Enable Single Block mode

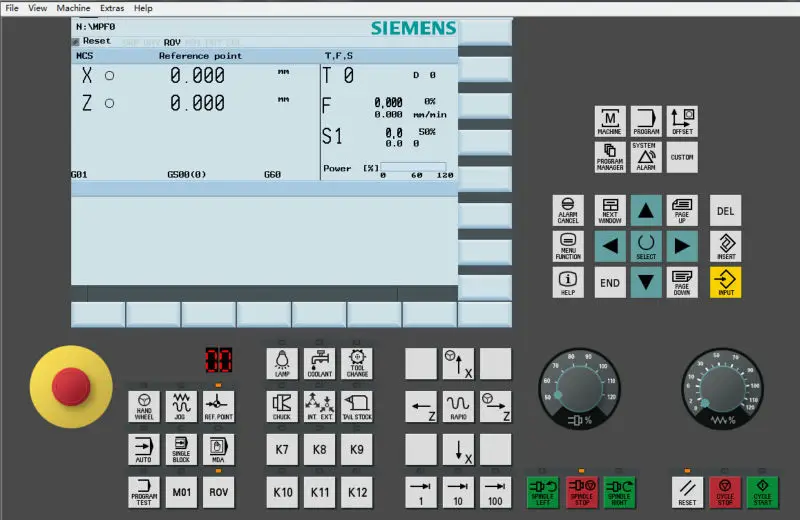click(181, 449)
